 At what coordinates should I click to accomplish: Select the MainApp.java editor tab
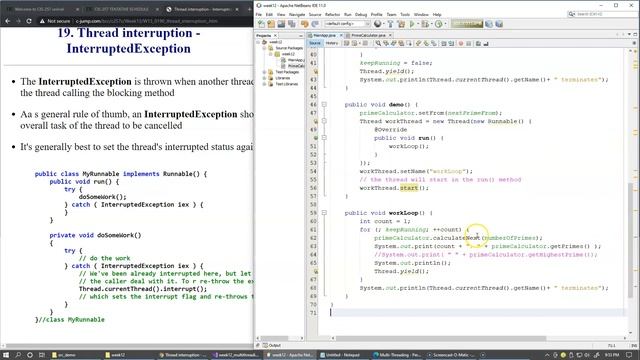(x=324, y=36)
